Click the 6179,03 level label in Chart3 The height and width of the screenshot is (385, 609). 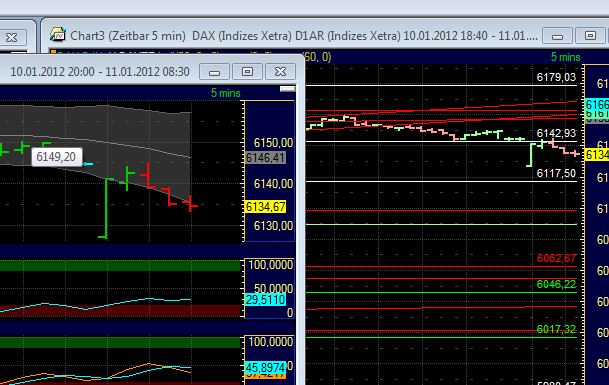(x=556, y=77)
